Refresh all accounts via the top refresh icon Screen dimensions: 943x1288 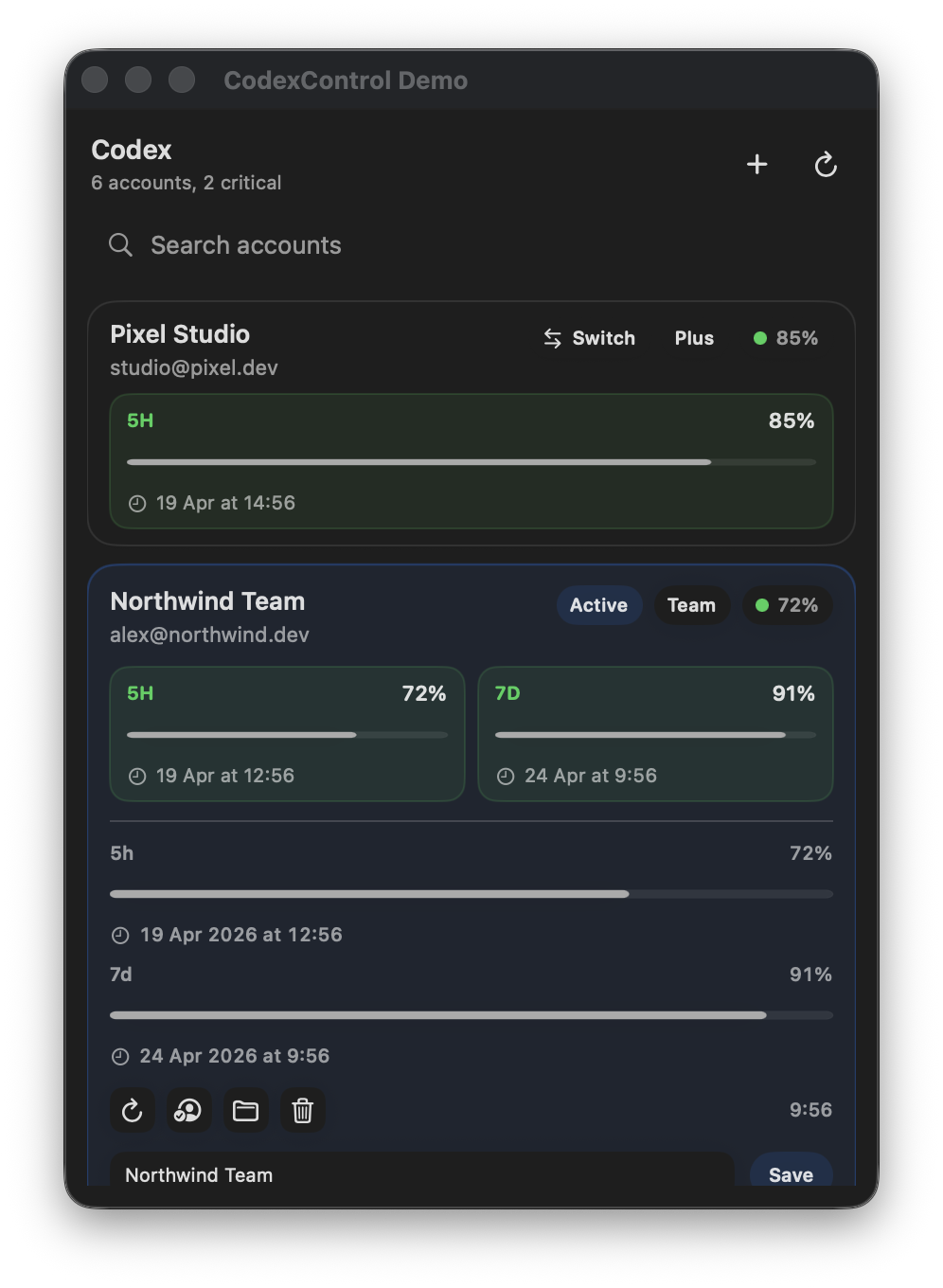tap(826, 164)
